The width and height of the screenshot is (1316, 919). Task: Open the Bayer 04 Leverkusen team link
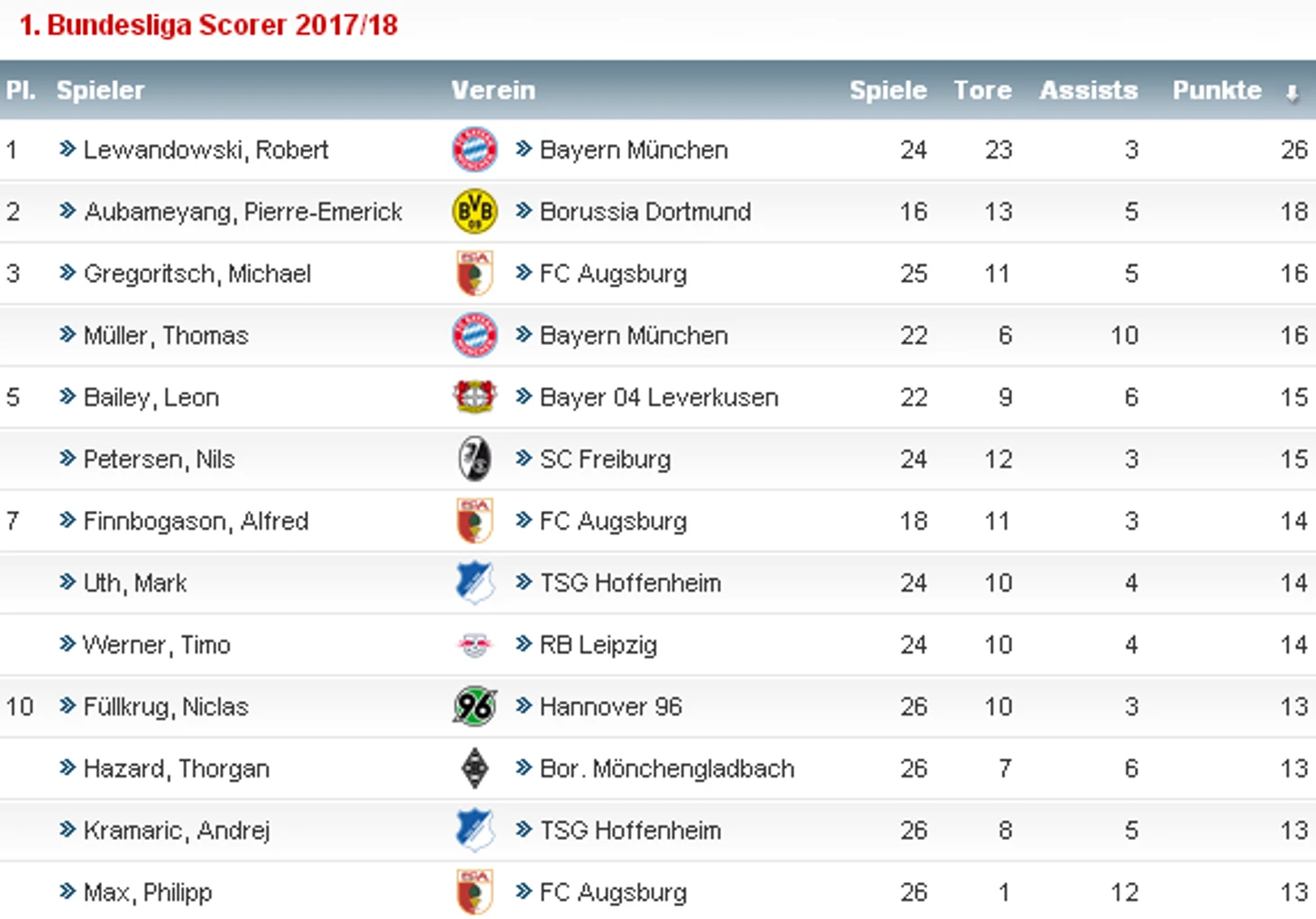coord(658,397)
